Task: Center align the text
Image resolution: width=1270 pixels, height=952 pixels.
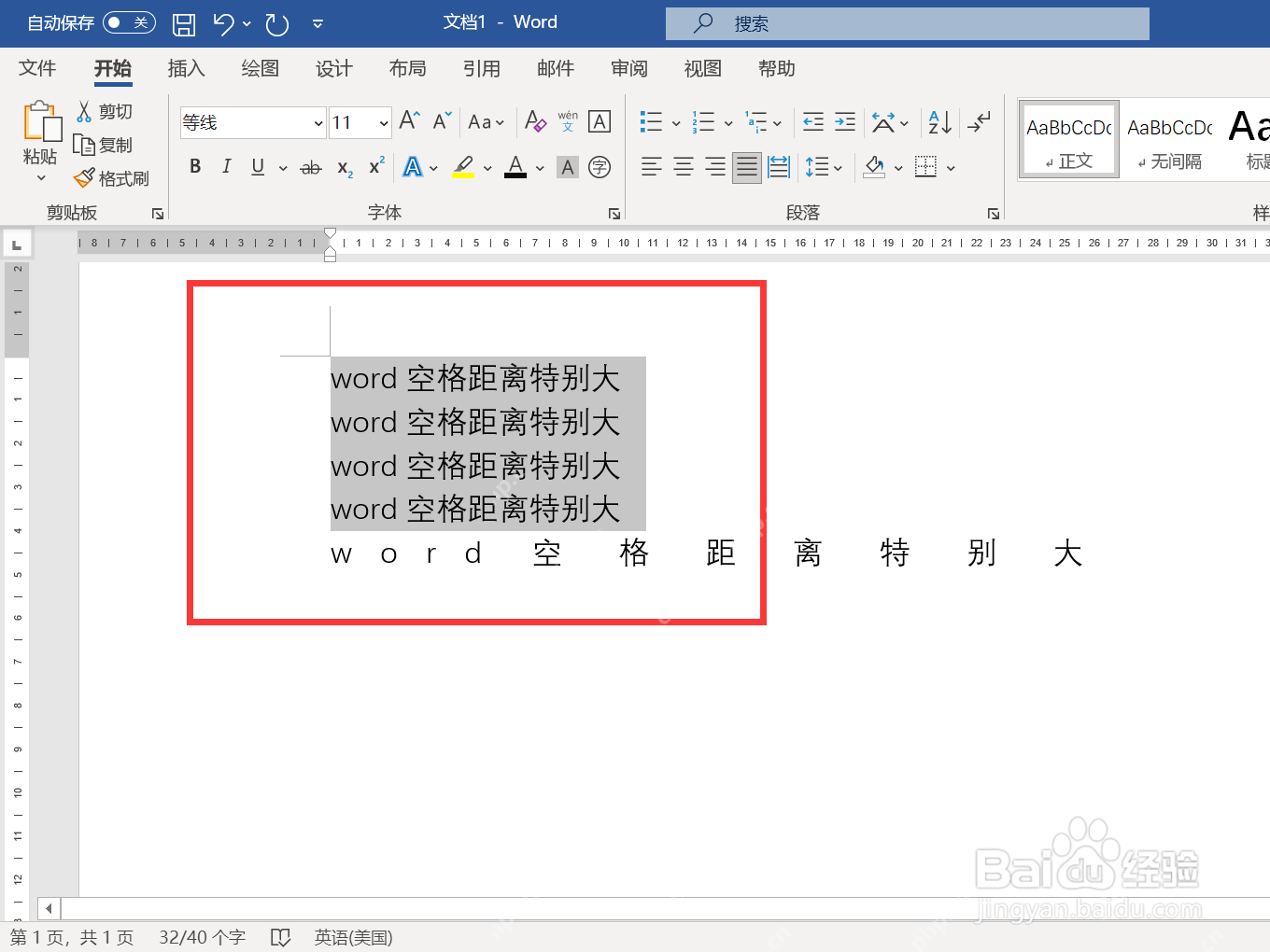Action: click(684, 167)
